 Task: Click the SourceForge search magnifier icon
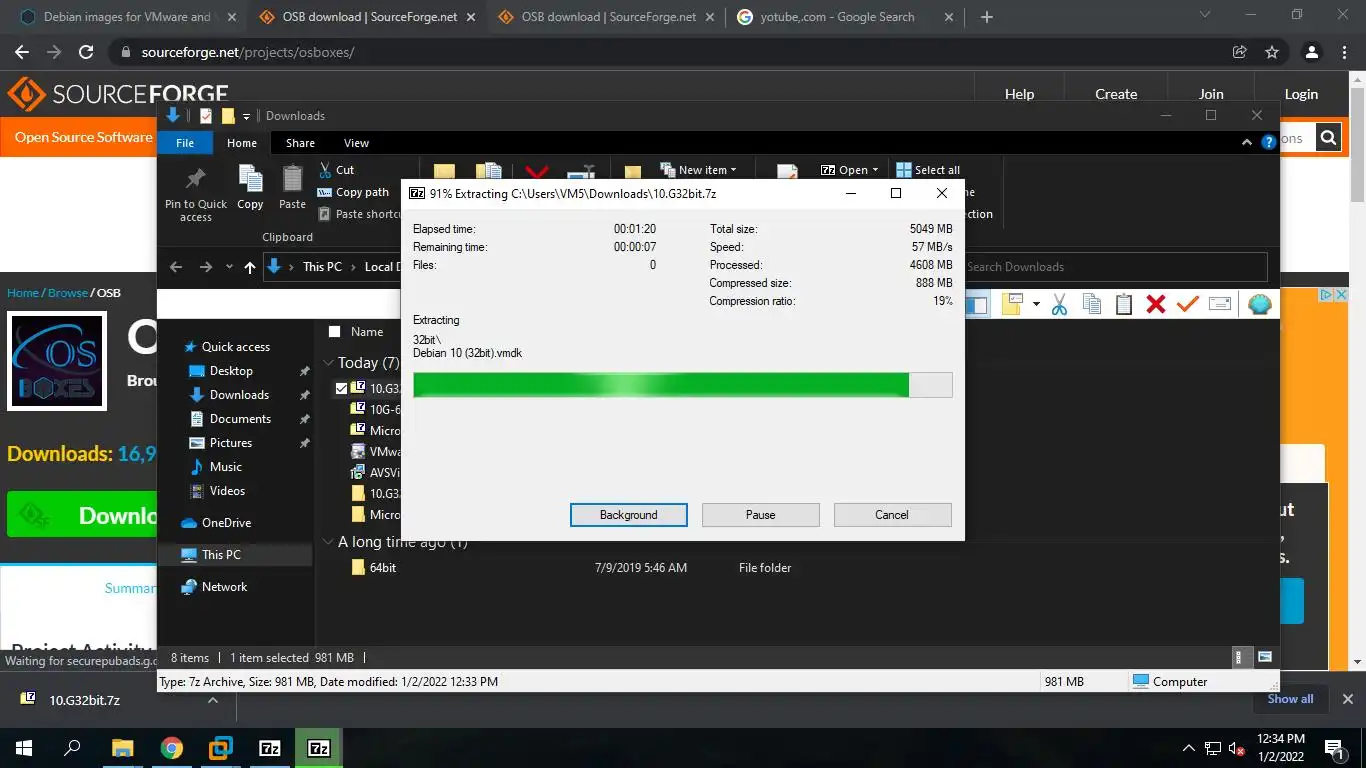click(1328, 138)
